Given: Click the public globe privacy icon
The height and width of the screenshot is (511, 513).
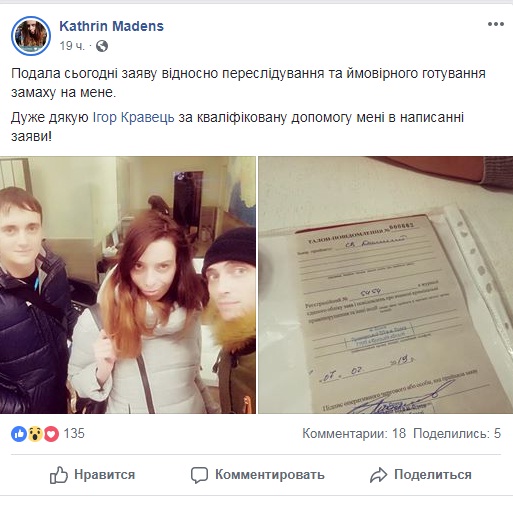Looking at the screenshot, I should [102, 46].
